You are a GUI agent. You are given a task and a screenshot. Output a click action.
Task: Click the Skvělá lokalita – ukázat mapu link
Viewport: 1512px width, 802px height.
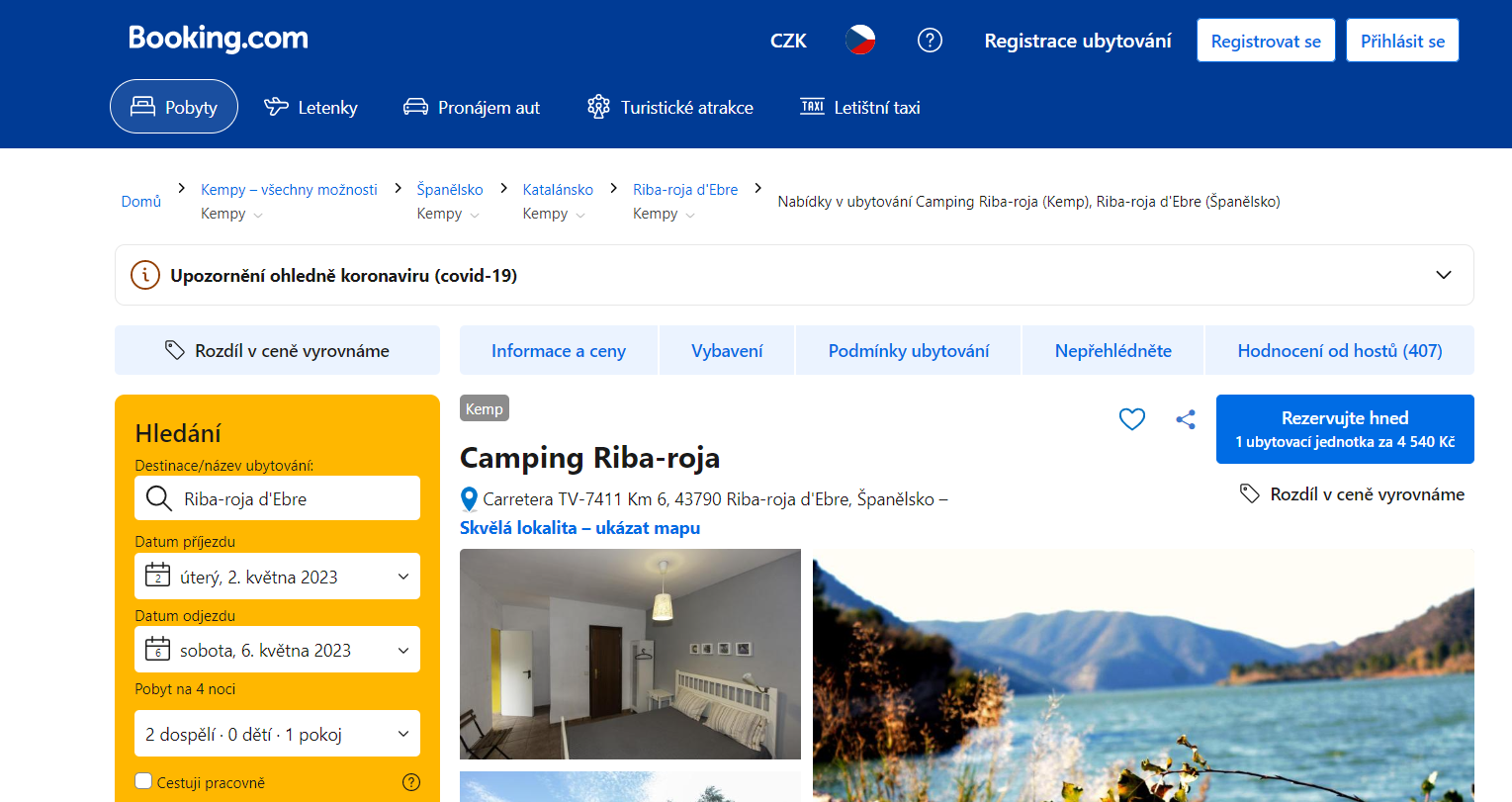[x=579, y=528]
